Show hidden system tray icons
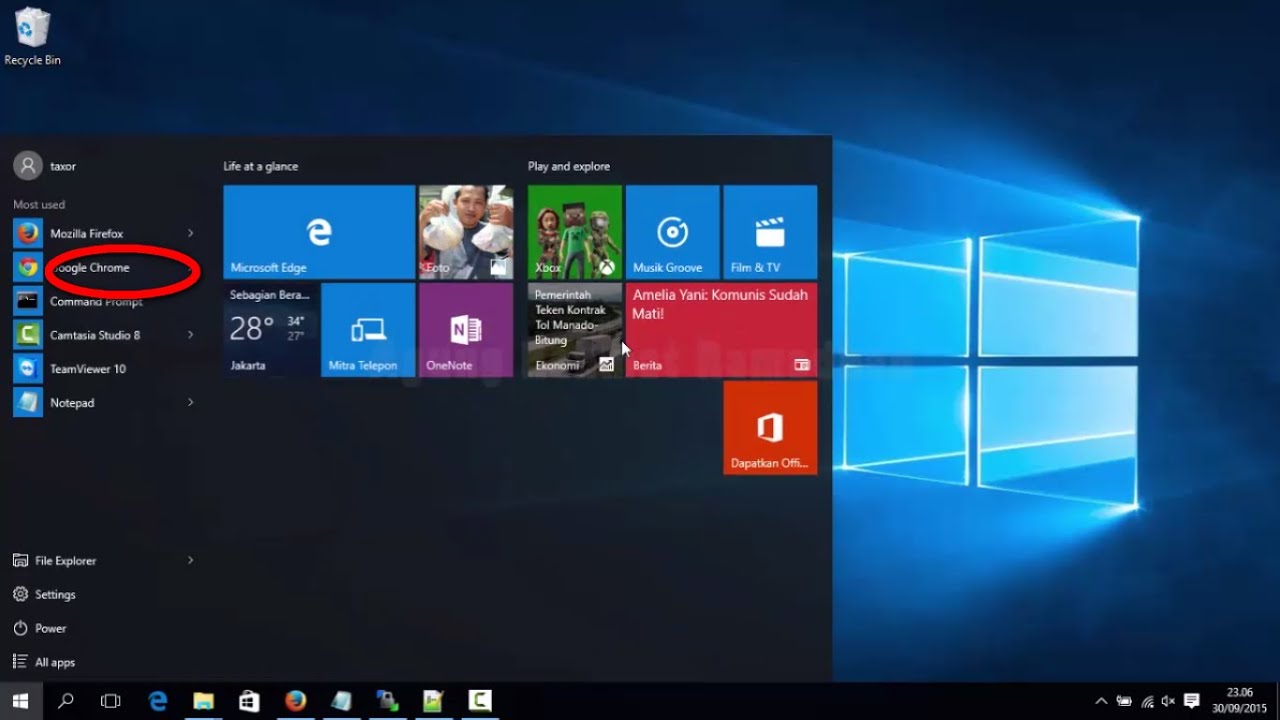1280x720 pixels. point(1101,701)
